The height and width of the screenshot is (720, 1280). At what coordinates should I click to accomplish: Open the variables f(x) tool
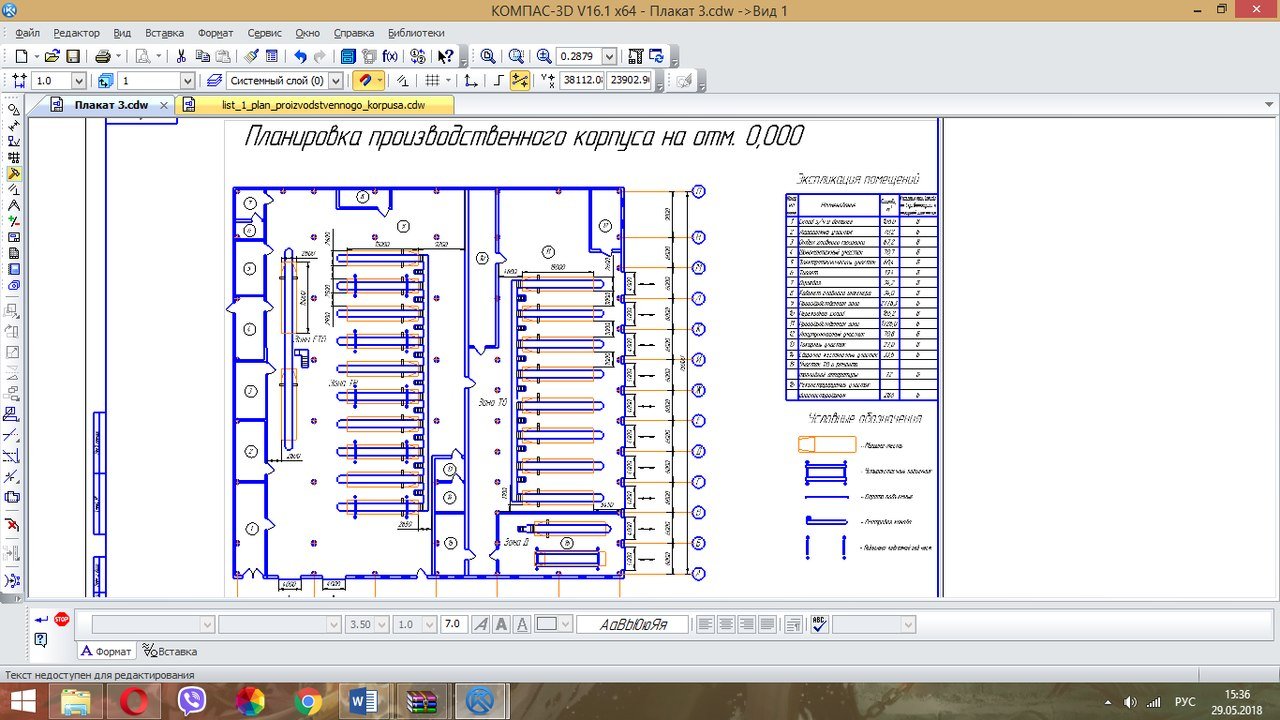point(390,57)
